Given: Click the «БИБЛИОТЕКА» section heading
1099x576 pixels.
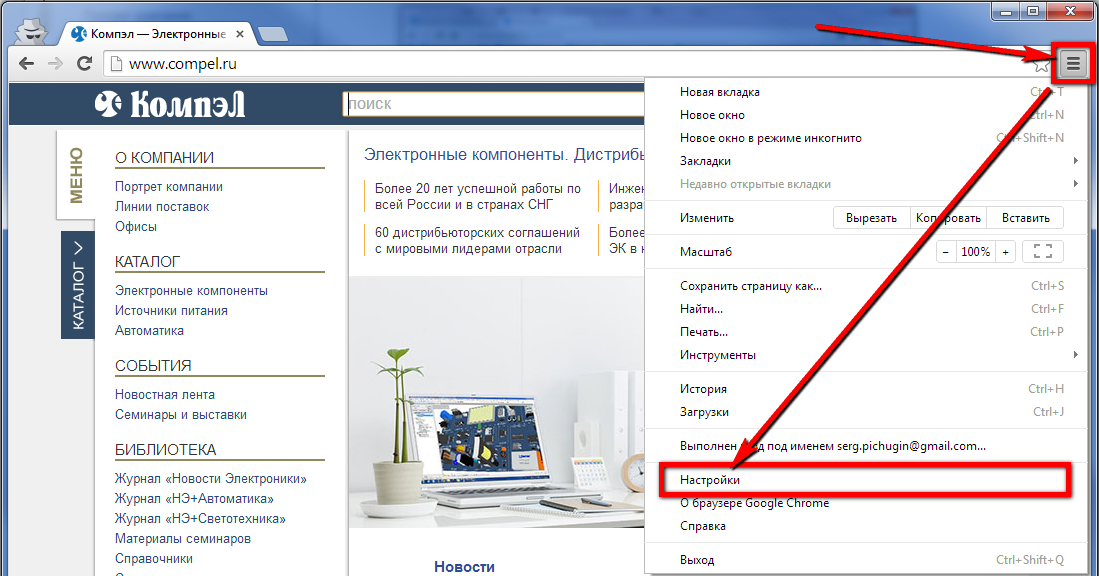Looking at the screenshot, I should (165, 450).
